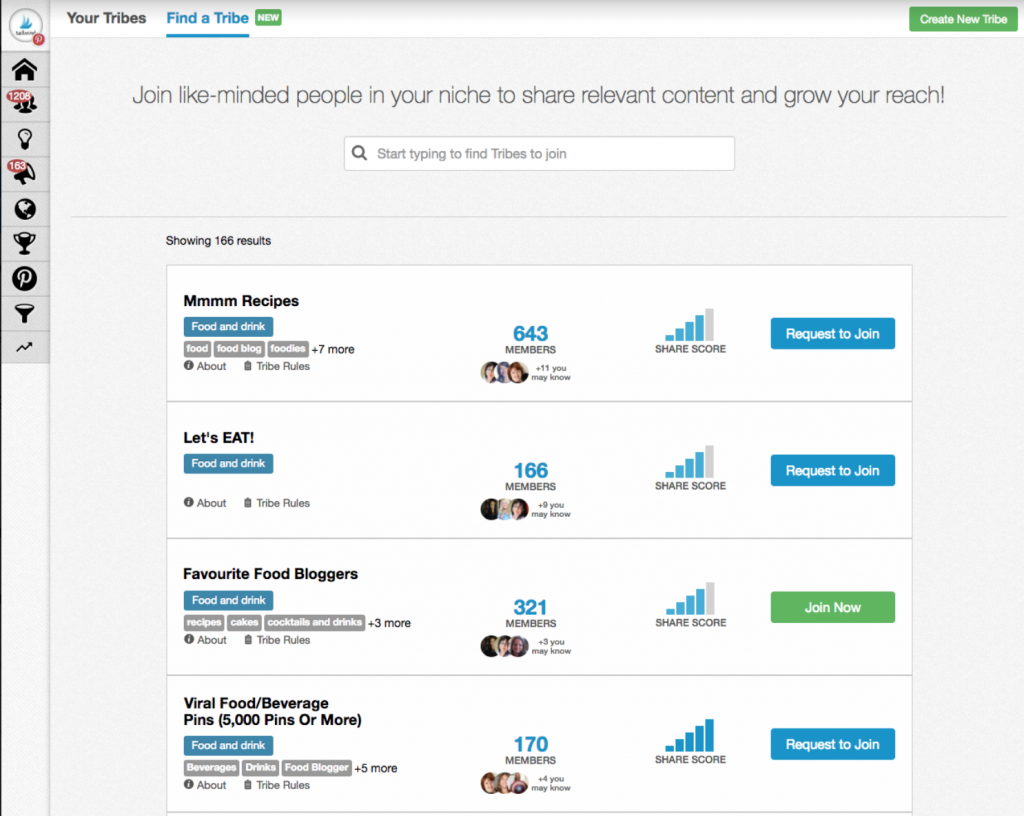Select the Find a Tribe tab
Viewport: 1024px width, 816px height.
208,18
